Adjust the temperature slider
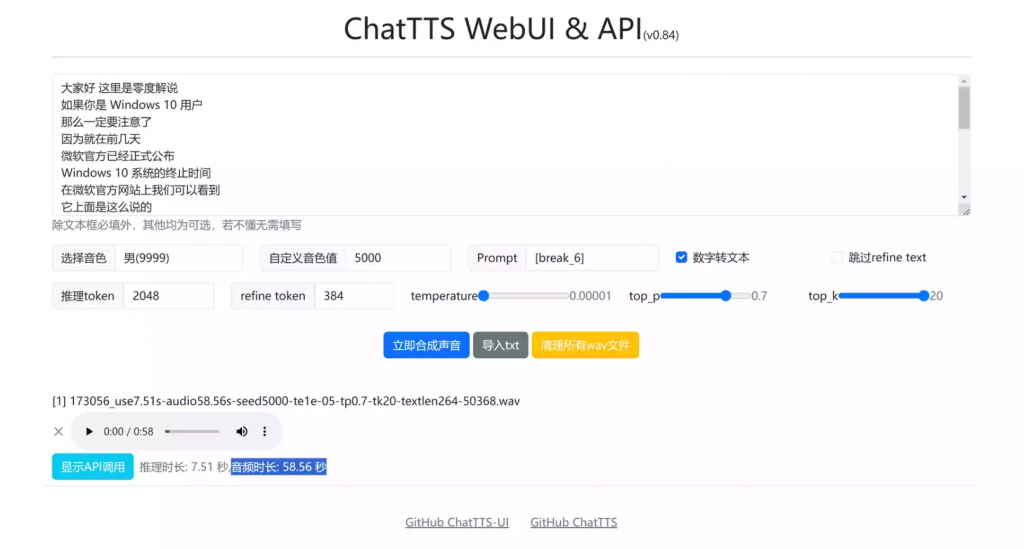The height and width of the screenshot is (549, 1024). click(x=484, y=295)
